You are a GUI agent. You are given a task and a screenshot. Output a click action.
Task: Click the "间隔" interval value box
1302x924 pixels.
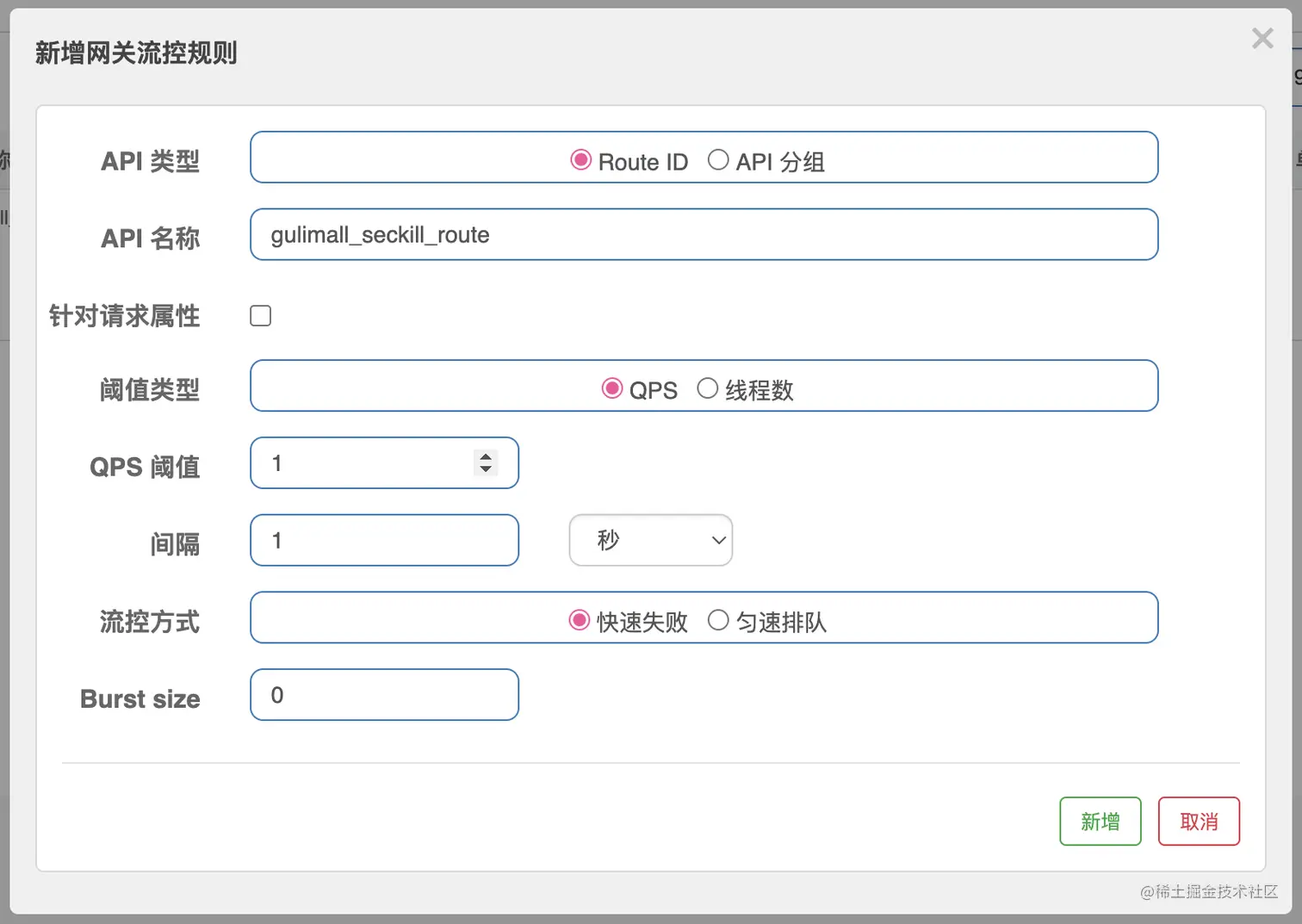384,540
